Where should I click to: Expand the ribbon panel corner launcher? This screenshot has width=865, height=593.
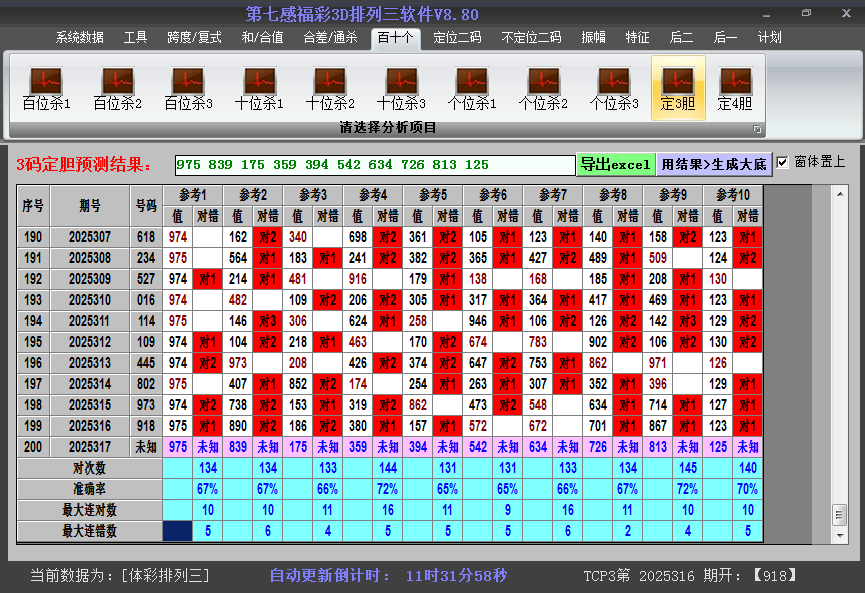click(x=757, y=129)
